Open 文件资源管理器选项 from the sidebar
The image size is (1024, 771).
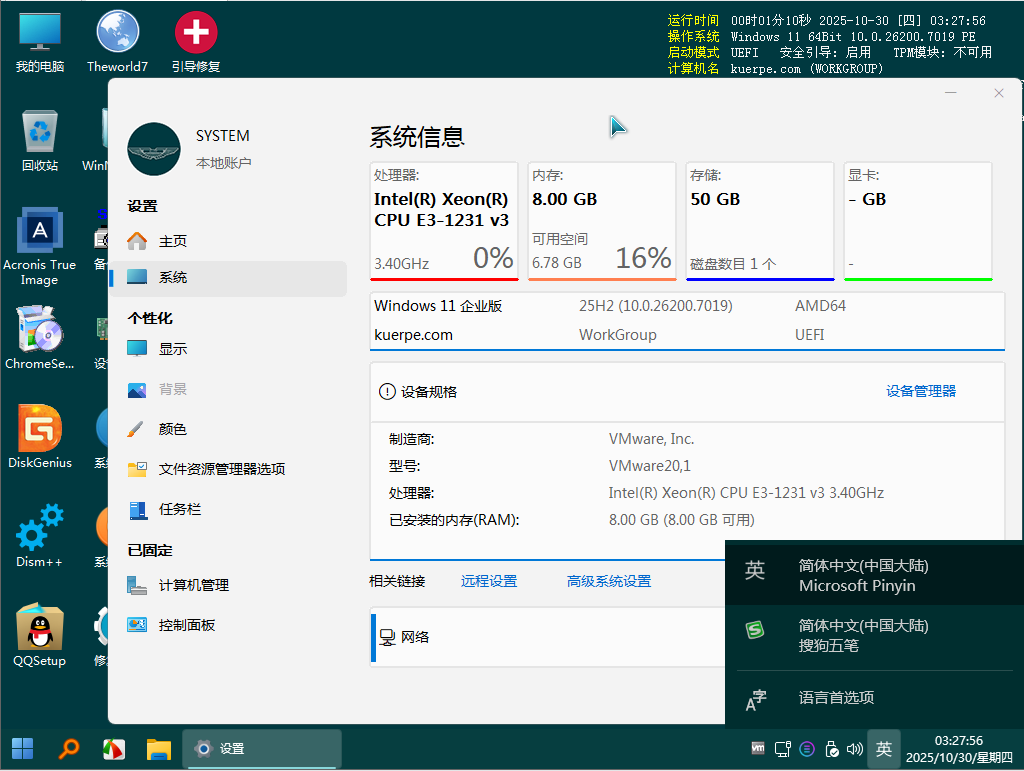221,469
